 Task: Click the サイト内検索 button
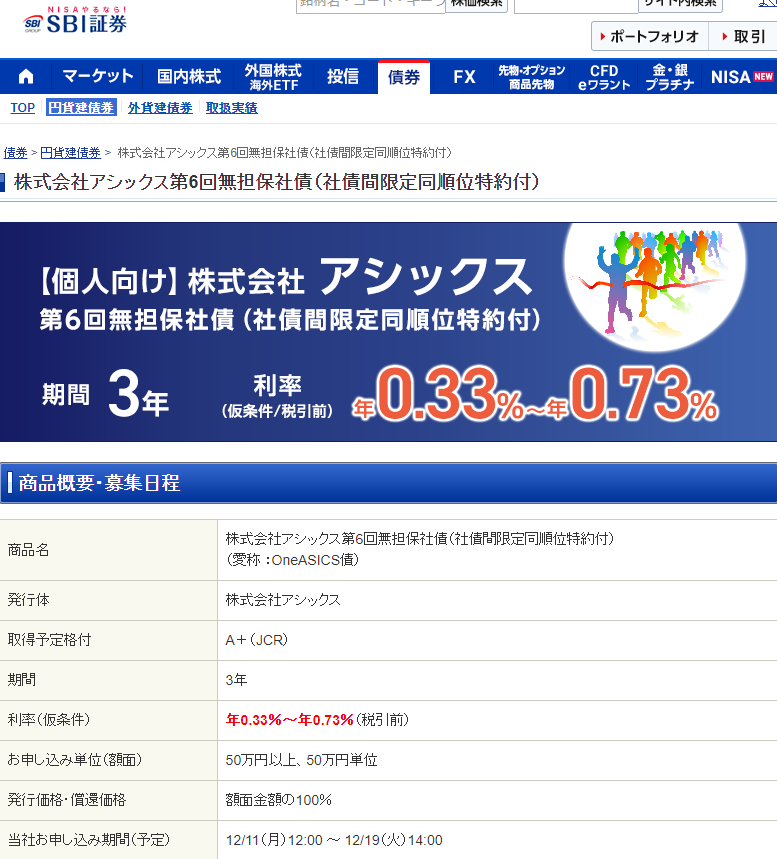[680, 4]
